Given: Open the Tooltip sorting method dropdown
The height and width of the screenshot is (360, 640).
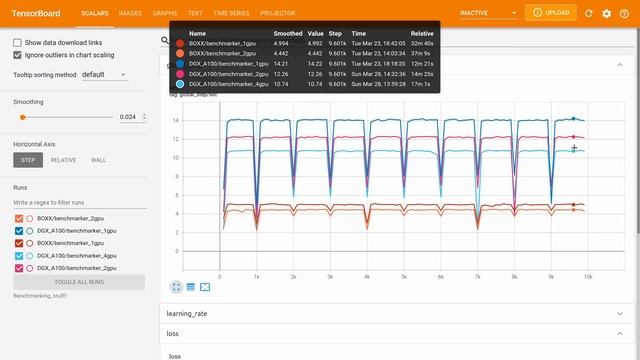Looking at the screenshot, I should pos(104,75).
